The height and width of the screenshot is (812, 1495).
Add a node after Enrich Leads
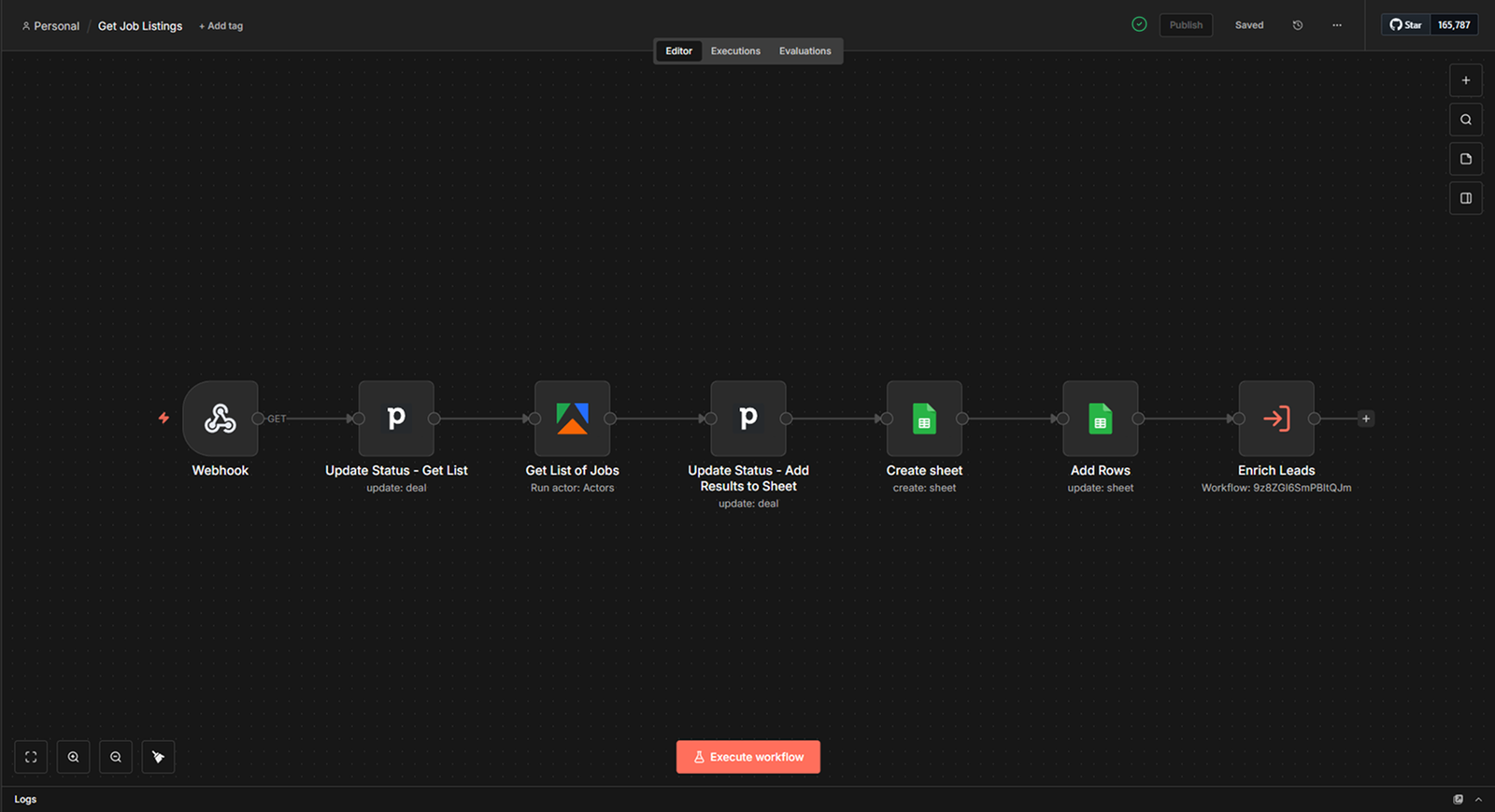1366,419
